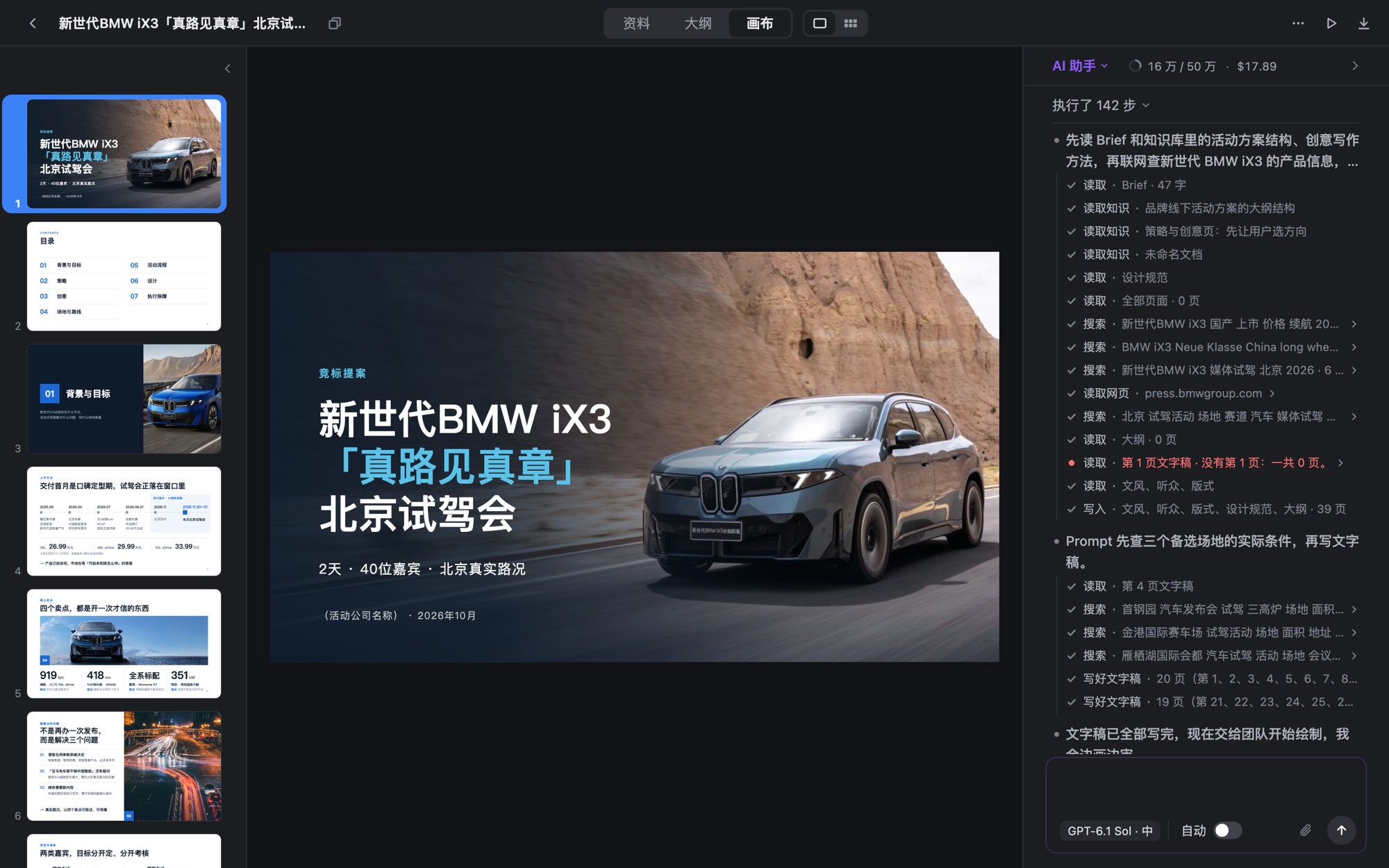1389x868 pixels.
Task: Open the 画布 tab
Action: pos(760,23)
